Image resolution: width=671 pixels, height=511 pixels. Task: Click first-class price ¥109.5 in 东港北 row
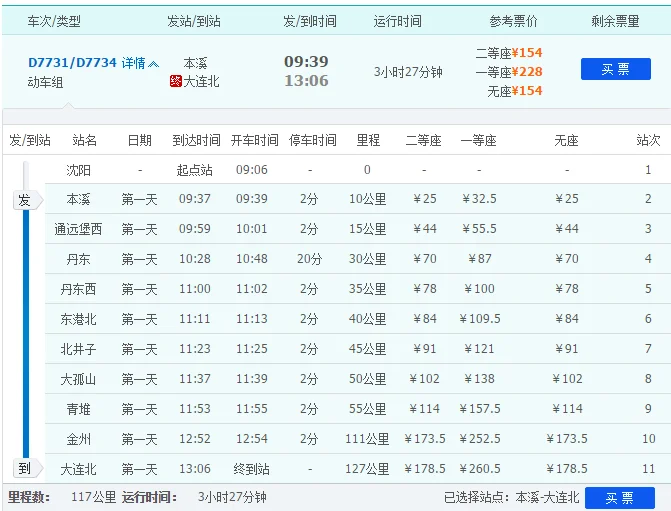479,319
